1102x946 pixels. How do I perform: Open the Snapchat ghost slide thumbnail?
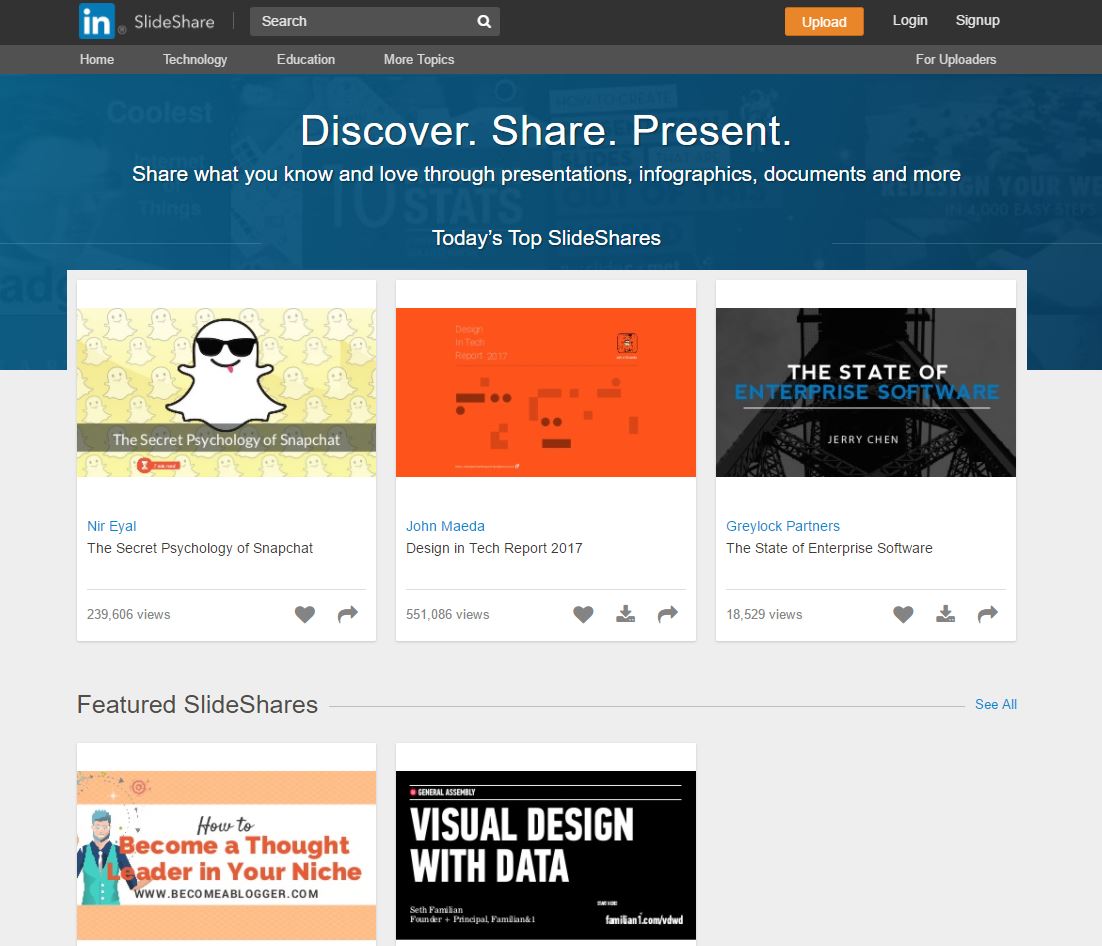tap(226, 392)
